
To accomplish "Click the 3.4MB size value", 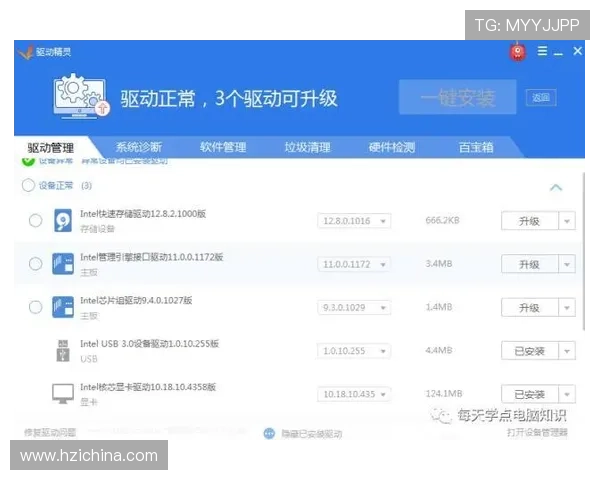I will (x=439, y=263).
